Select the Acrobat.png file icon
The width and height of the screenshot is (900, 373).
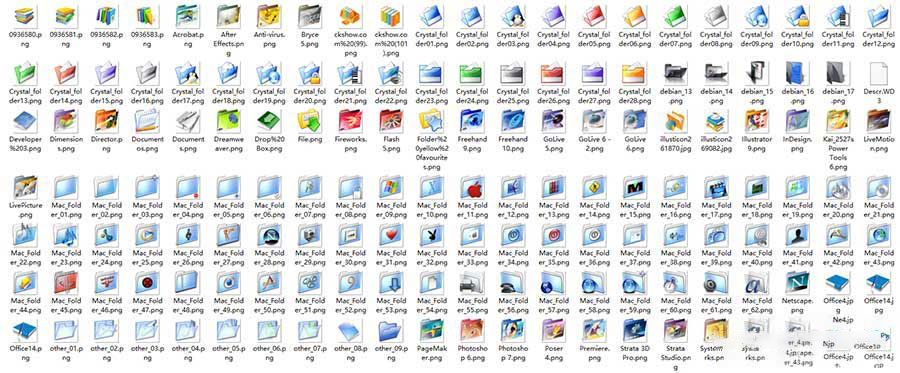tap(187, 15)
